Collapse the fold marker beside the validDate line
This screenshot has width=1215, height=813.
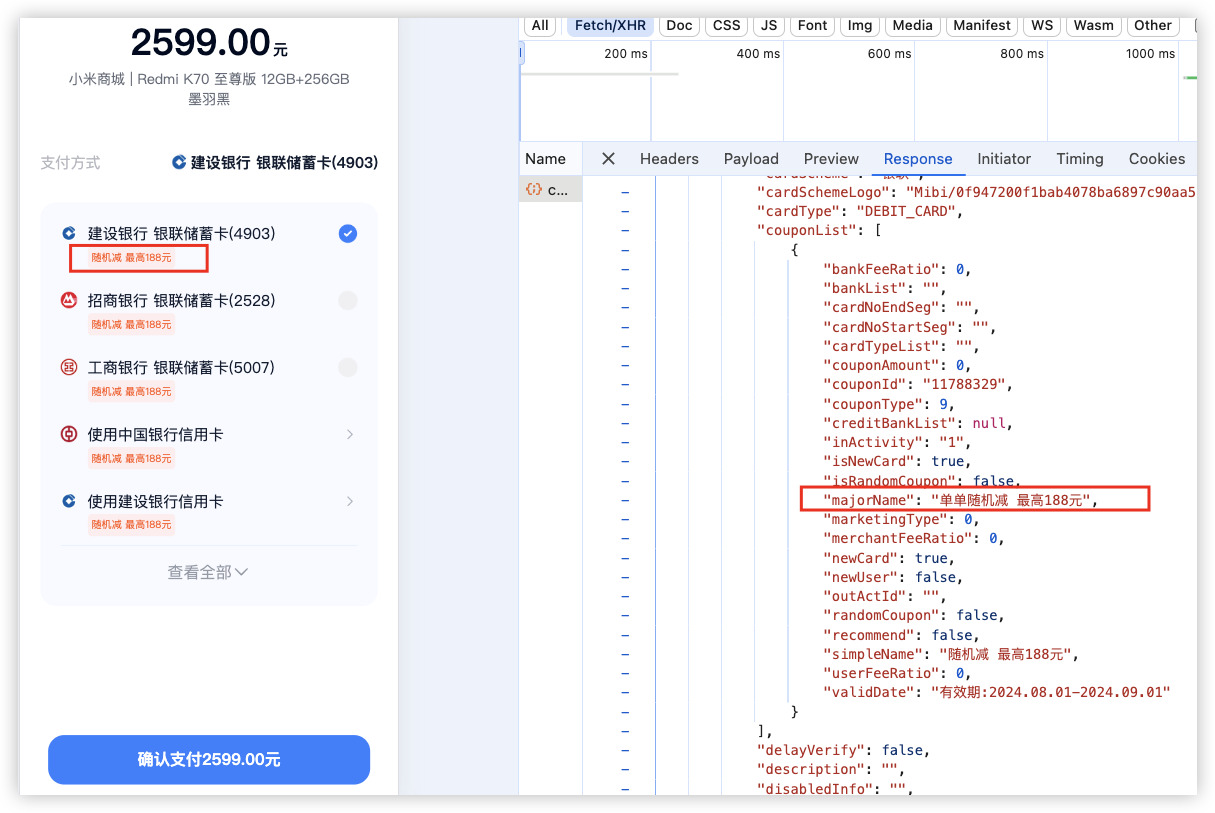[625, 692]
